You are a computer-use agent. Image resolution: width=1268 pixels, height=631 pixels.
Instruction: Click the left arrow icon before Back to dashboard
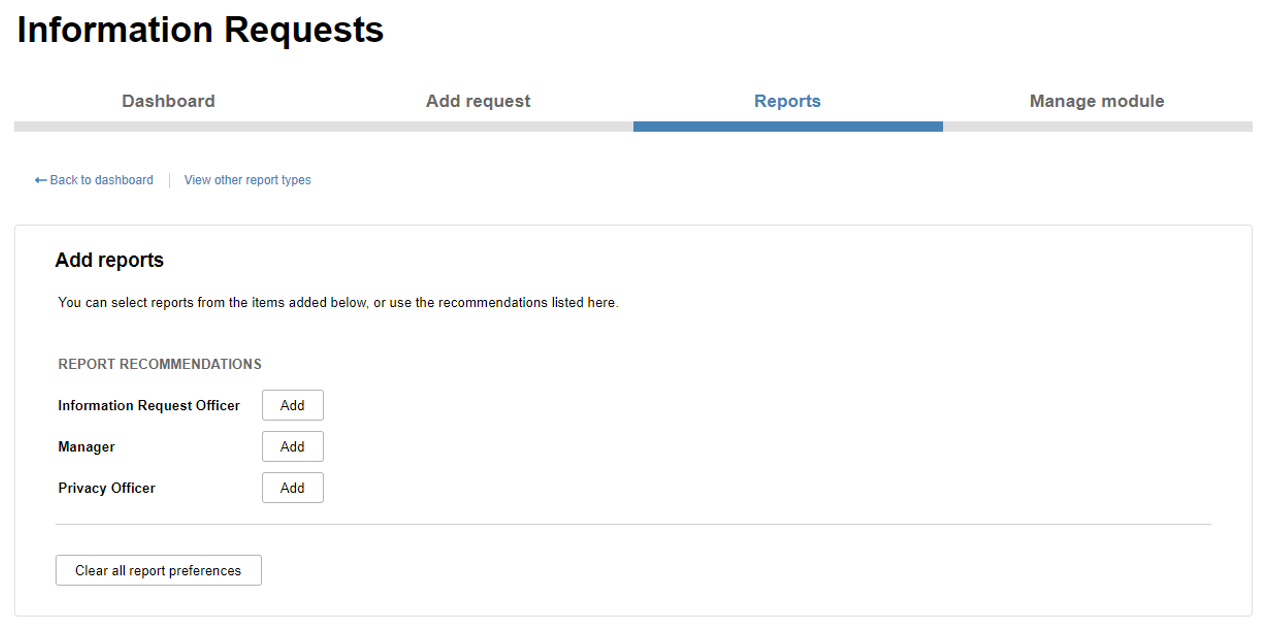point(40,180)
